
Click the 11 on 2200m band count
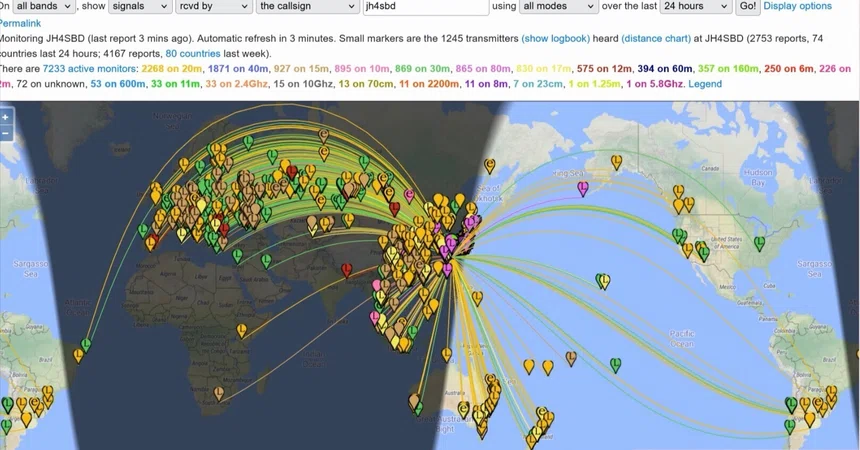429,84
